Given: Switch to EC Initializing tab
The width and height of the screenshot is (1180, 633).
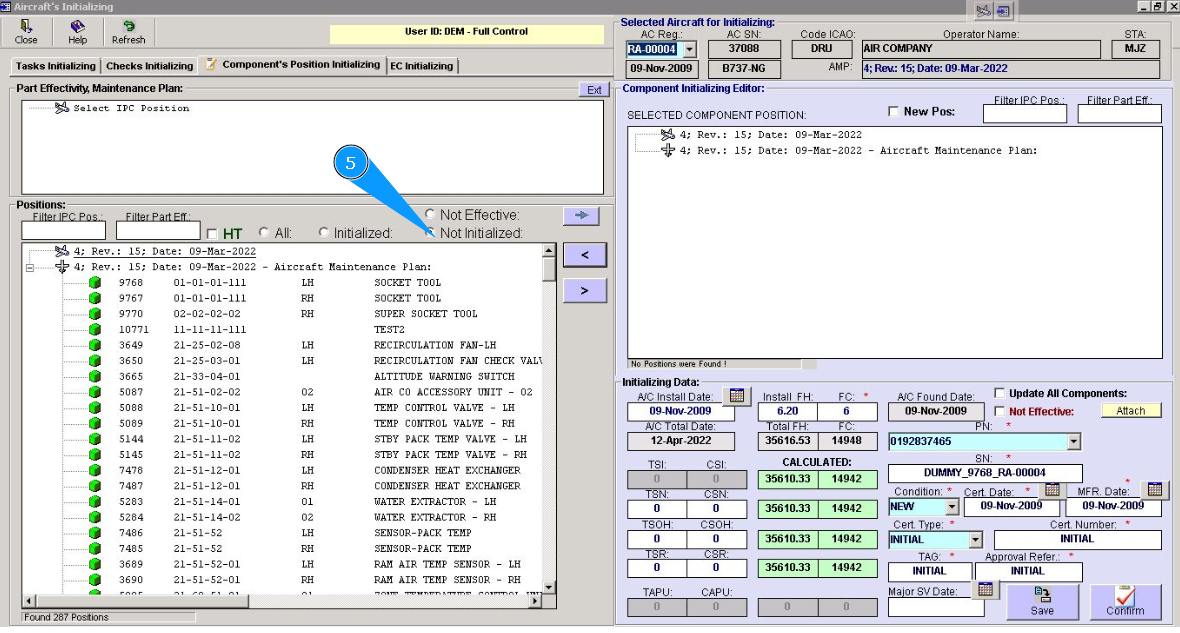Looking at the screenshot, I should pos(421,66).
